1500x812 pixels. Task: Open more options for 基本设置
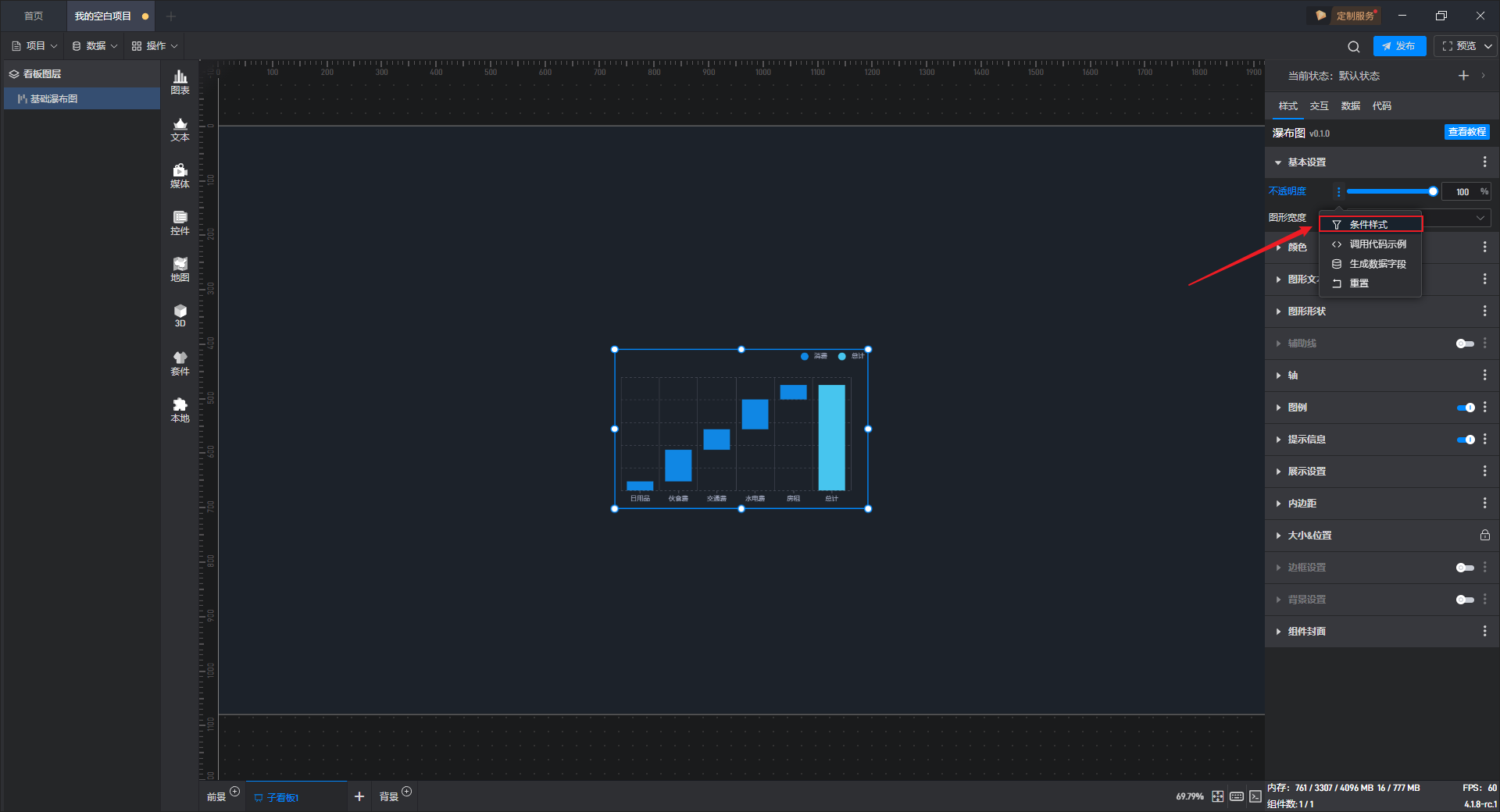1484,162
